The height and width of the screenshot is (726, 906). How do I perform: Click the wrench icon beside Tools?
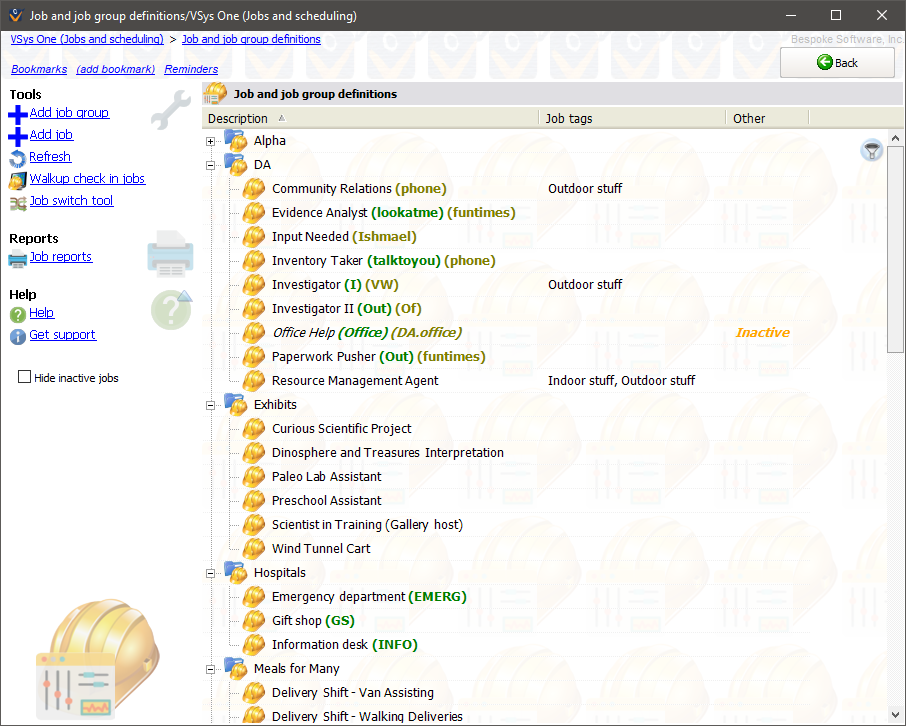click(170, 110)
